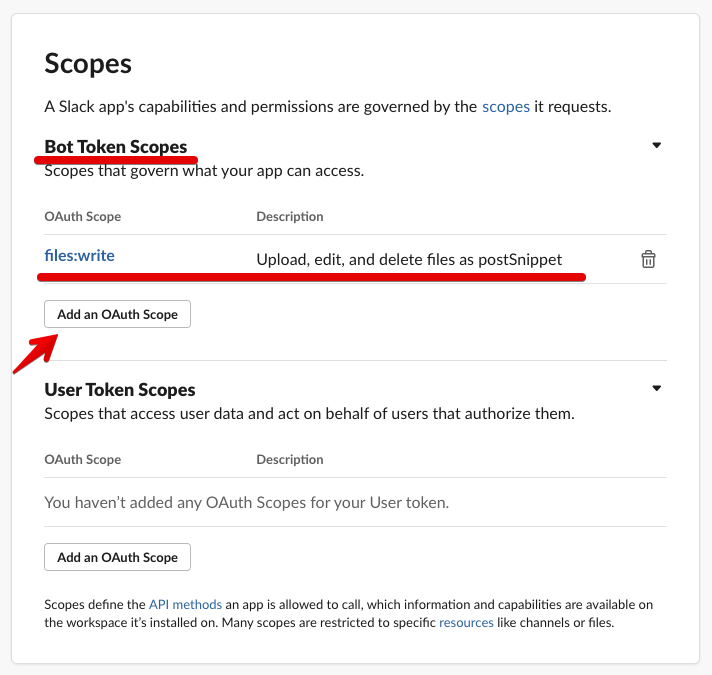Delete the files:write scope with trash icon
This screenshot has width=712, height=675.
pyautogui.click(x=648, y=259)
